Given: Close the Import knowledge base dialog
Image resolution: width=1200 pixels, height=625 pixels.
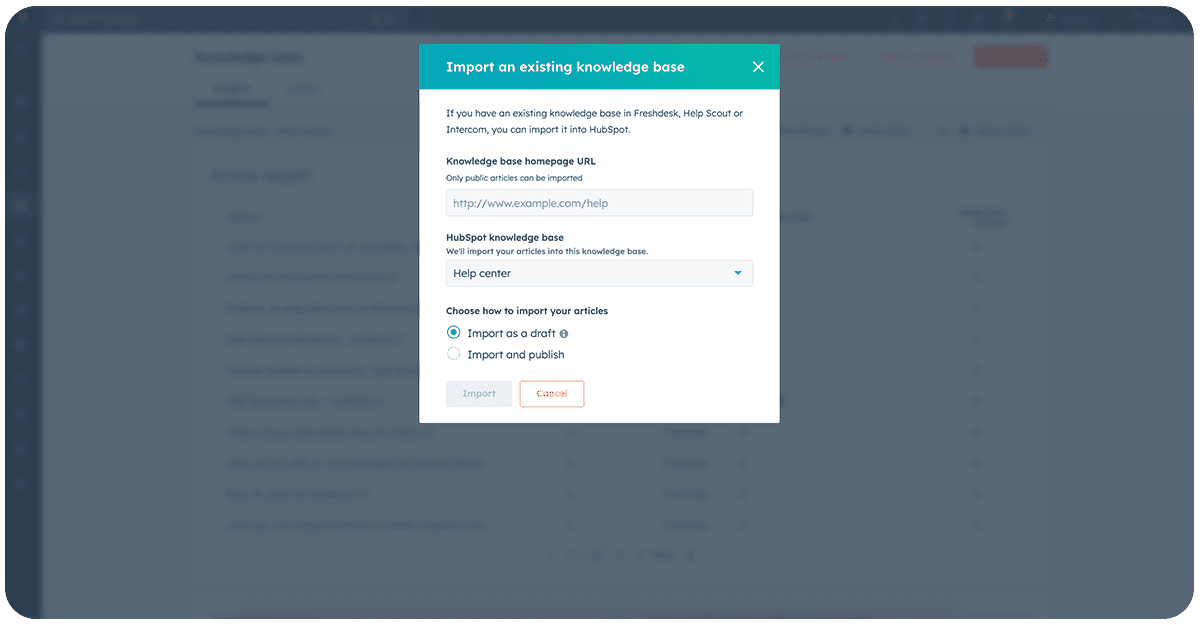Looking at the screenshot, I should pos(758,67).
